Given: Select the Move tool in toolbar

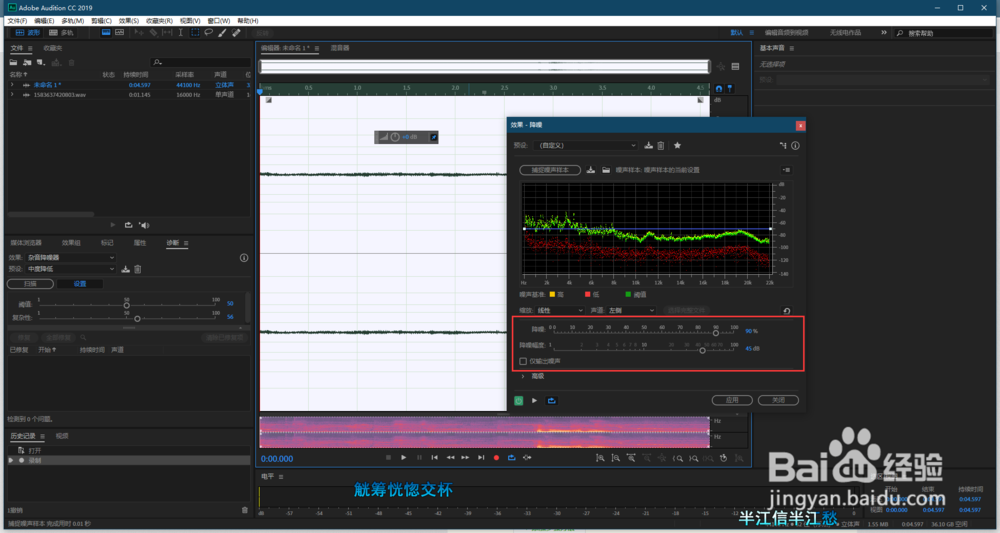Looking at the screenshot, I should click(x=139, y=33).
